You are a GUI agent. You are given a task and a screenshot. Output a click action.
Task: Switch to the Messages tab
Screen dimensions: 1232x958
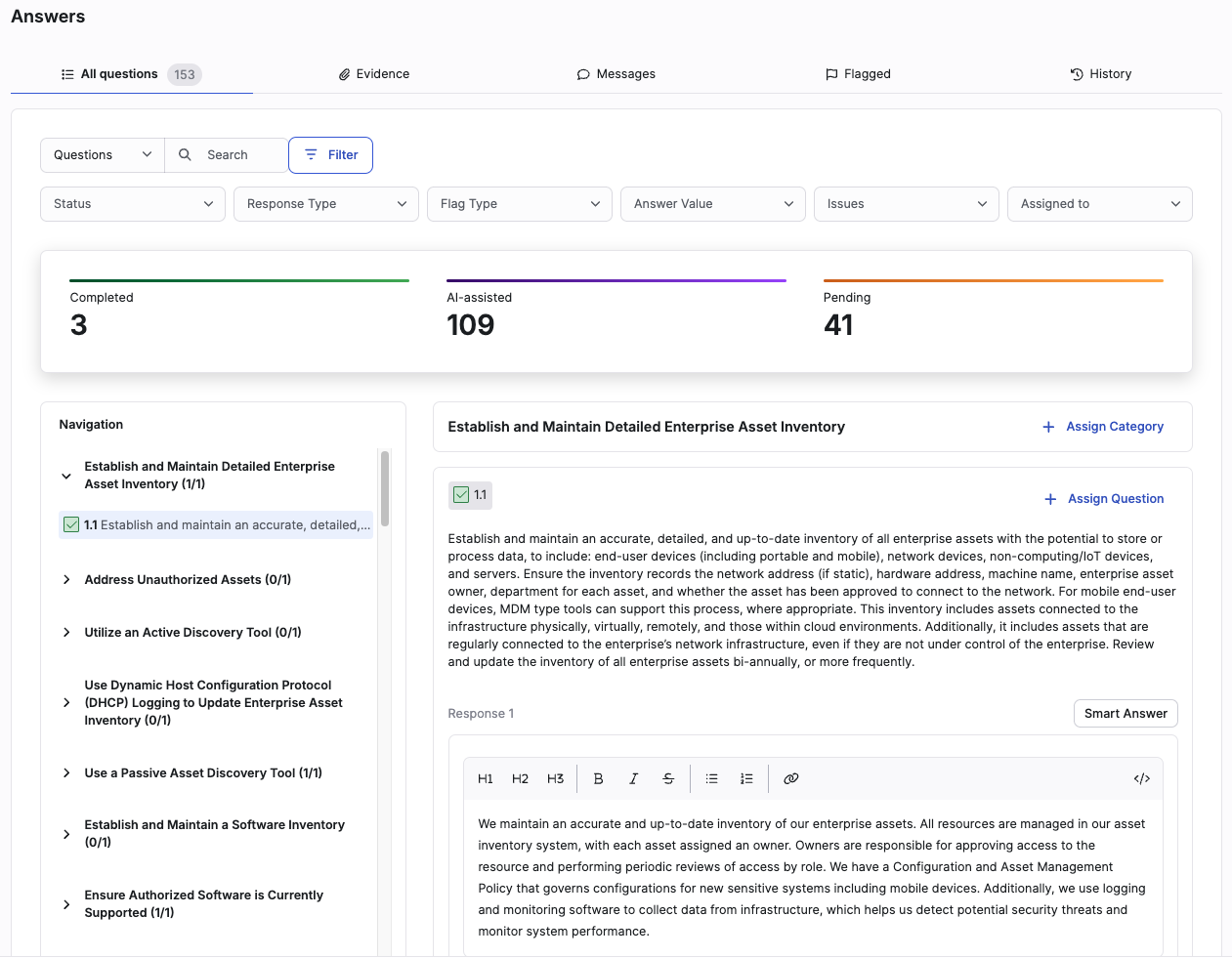[616, 74]
